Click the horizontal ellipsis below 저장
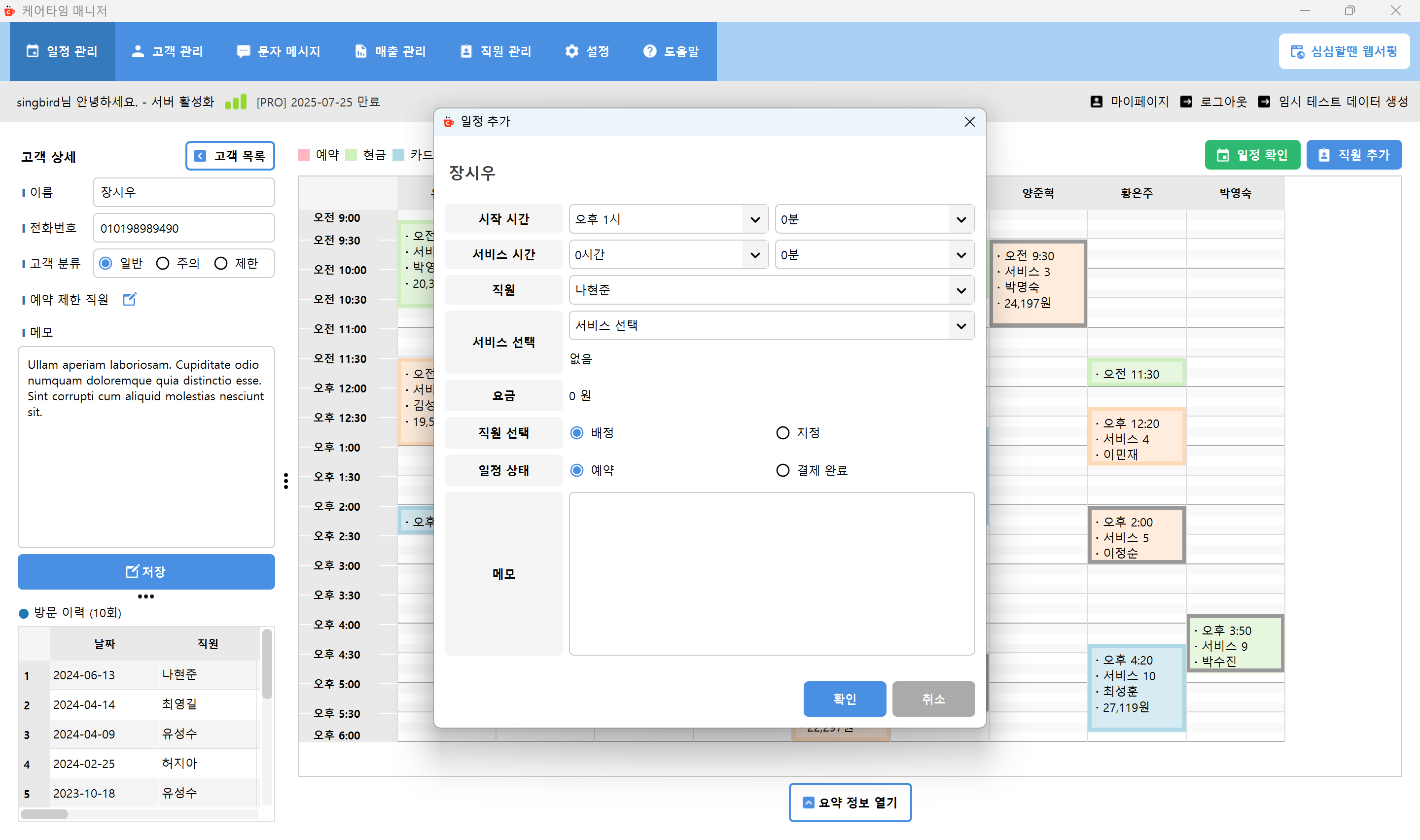 pyautogui.click(x=145, y=596)
